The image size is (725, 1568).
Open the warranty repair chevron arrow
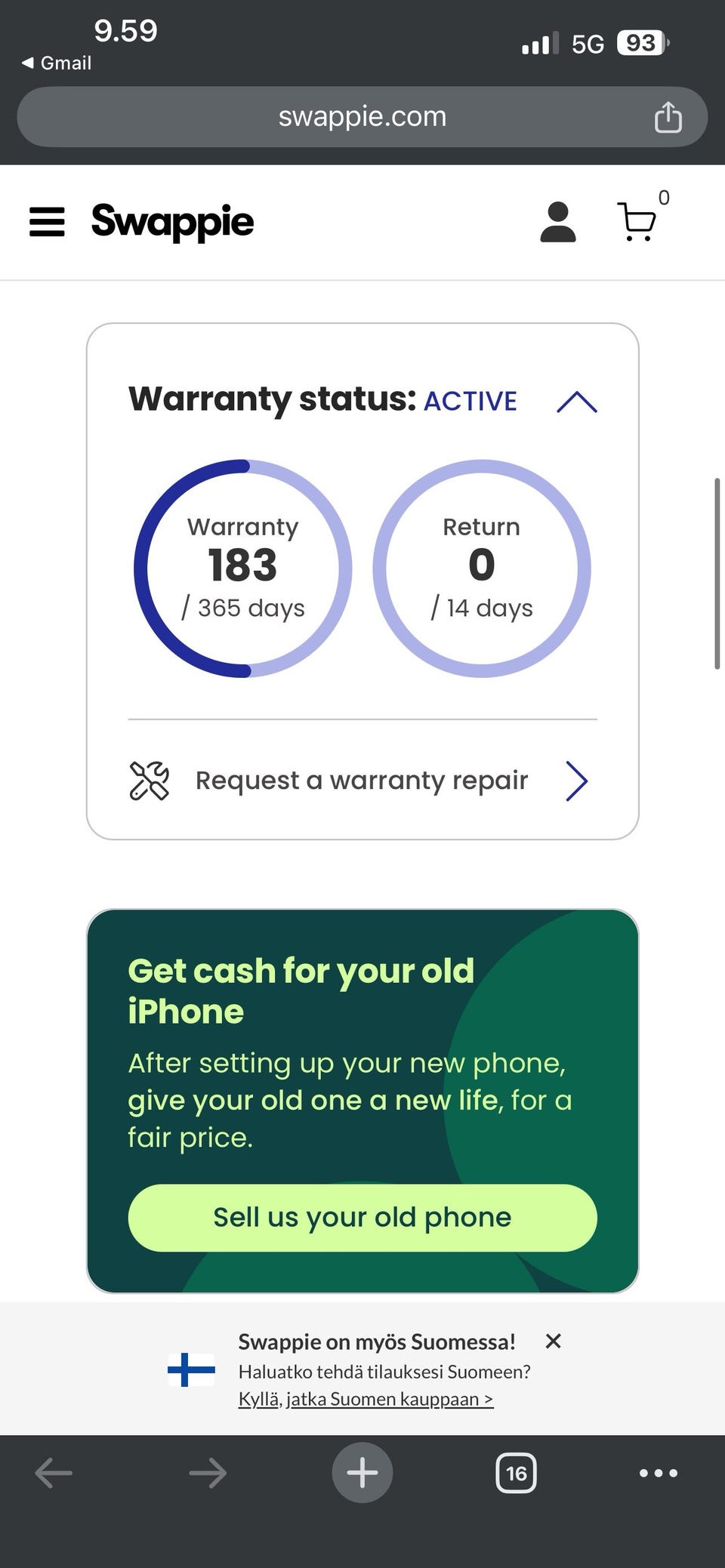[576, 781]
